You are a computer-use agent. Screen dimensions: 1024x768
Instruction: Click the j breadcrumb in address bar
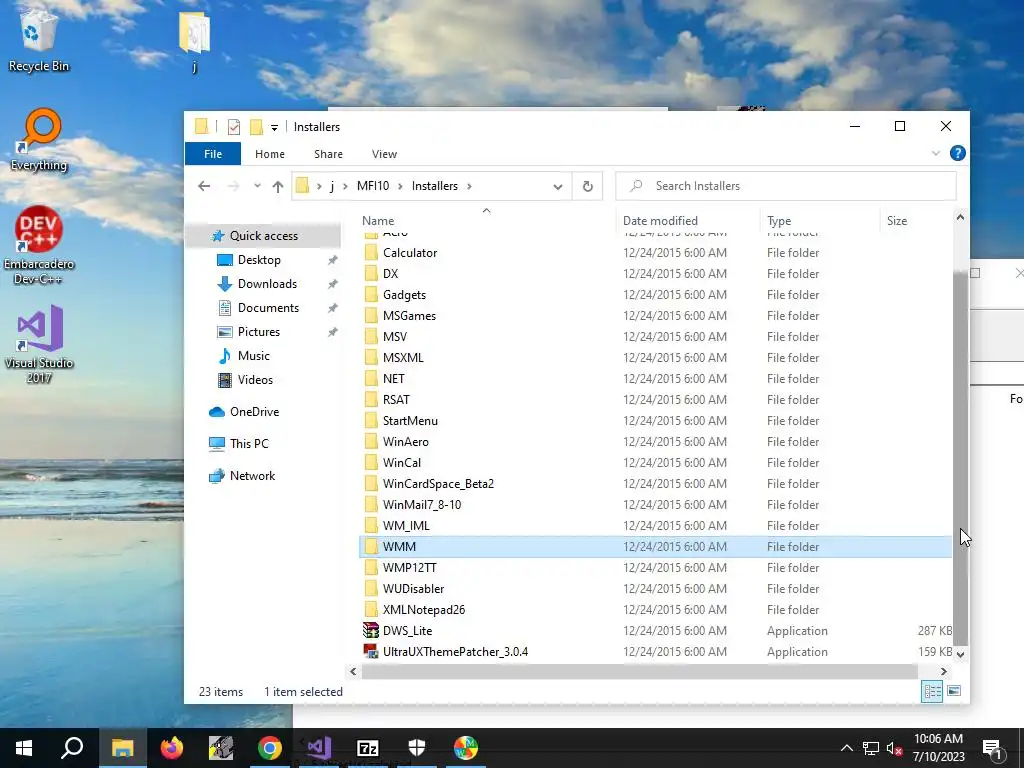click(x=332, y=186)
